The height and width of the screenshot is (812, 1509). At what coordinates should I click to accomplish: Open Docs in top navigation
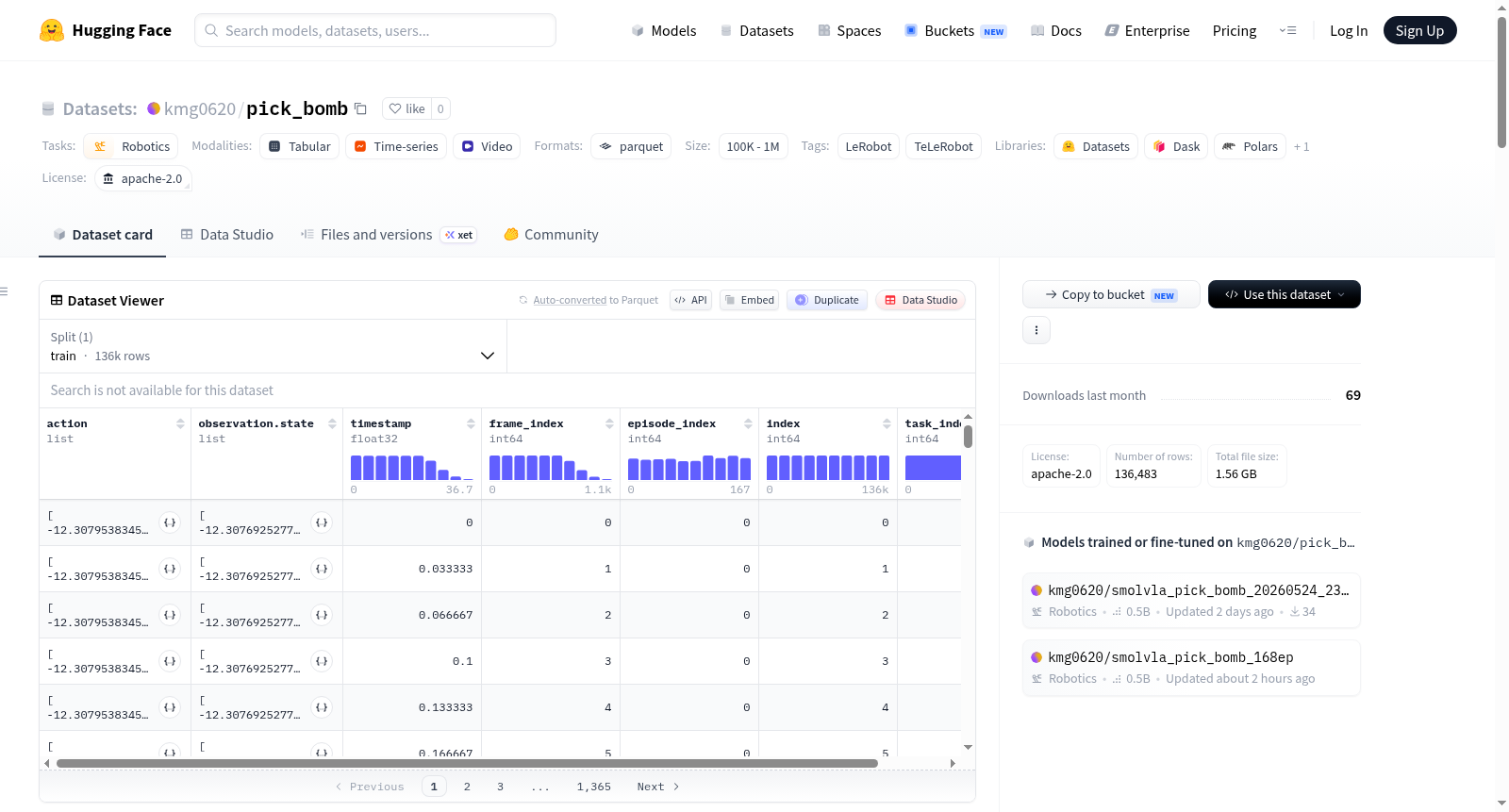[x=1056, y=31]
